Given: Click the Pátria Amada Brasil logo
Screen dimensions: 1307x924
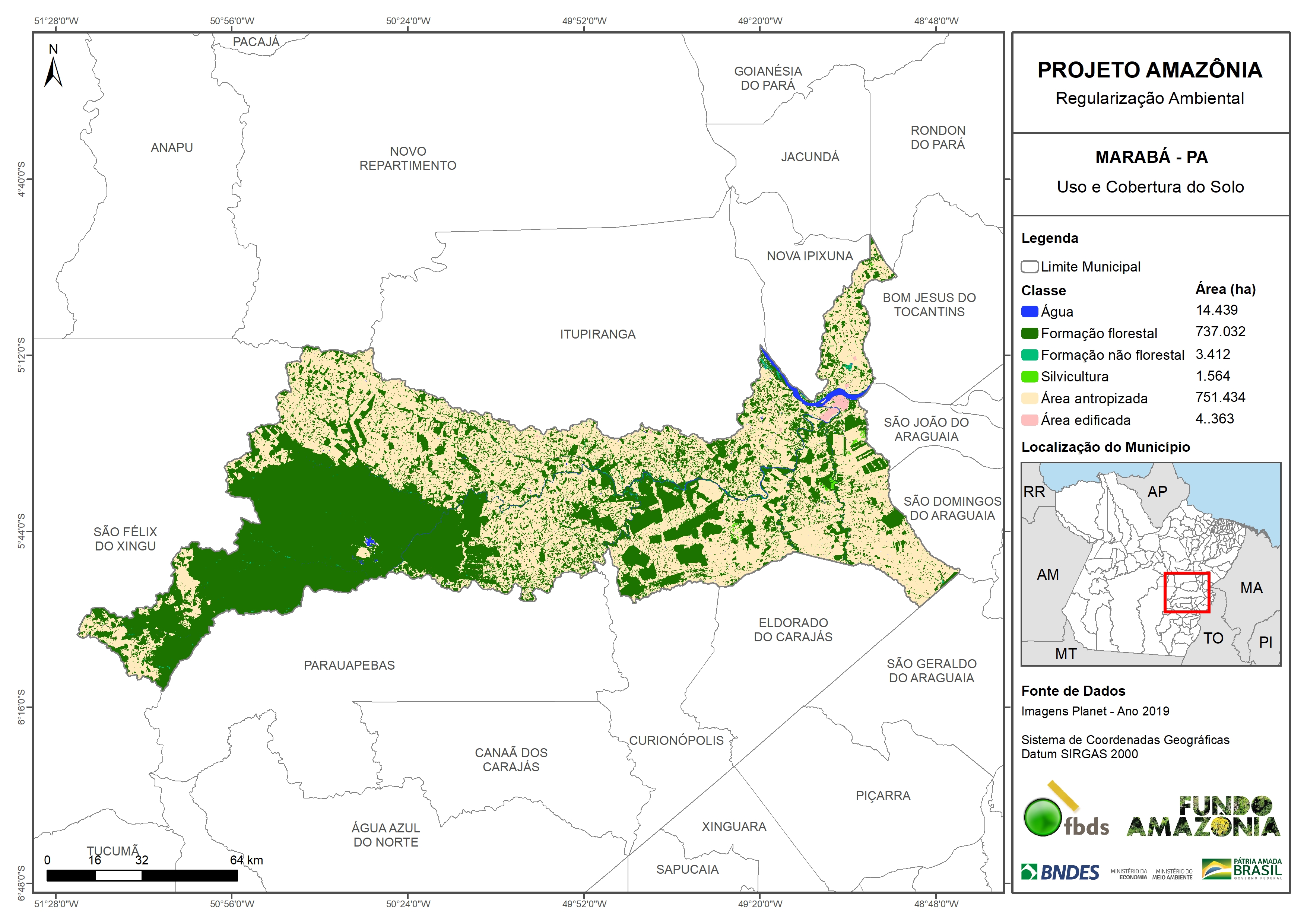Looking at the screenshot, I should point(1241,869).
